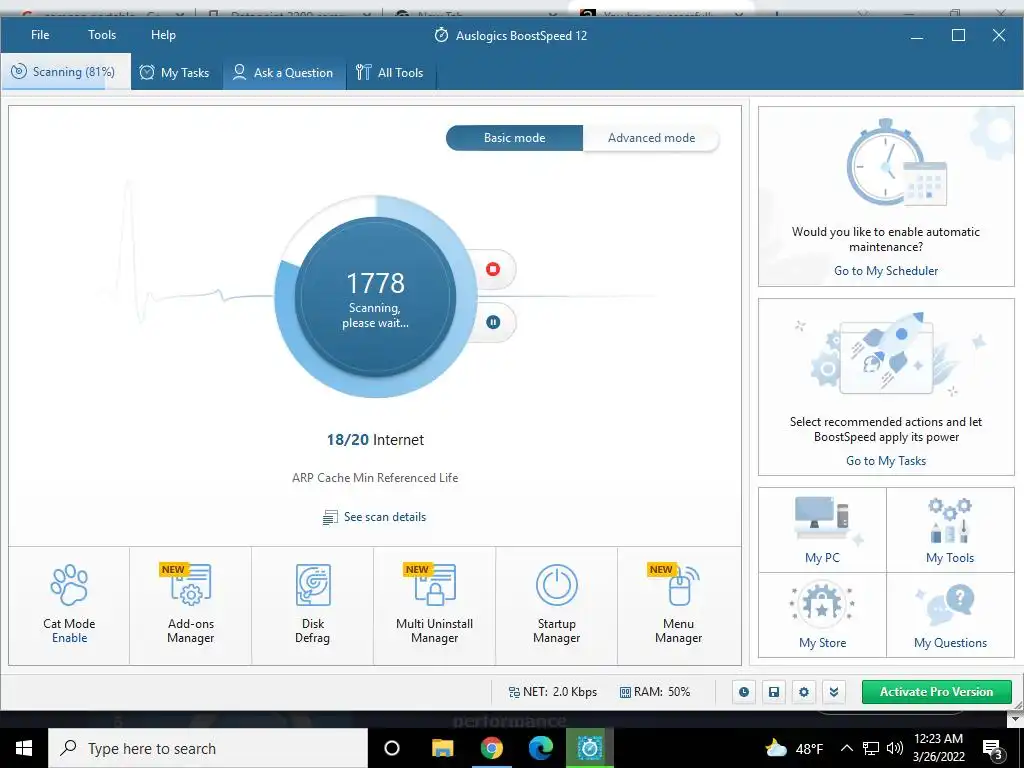Open the All Tools tab
Image resolution: width=1024 pixels, height=768 pixels.
[391, 72]
